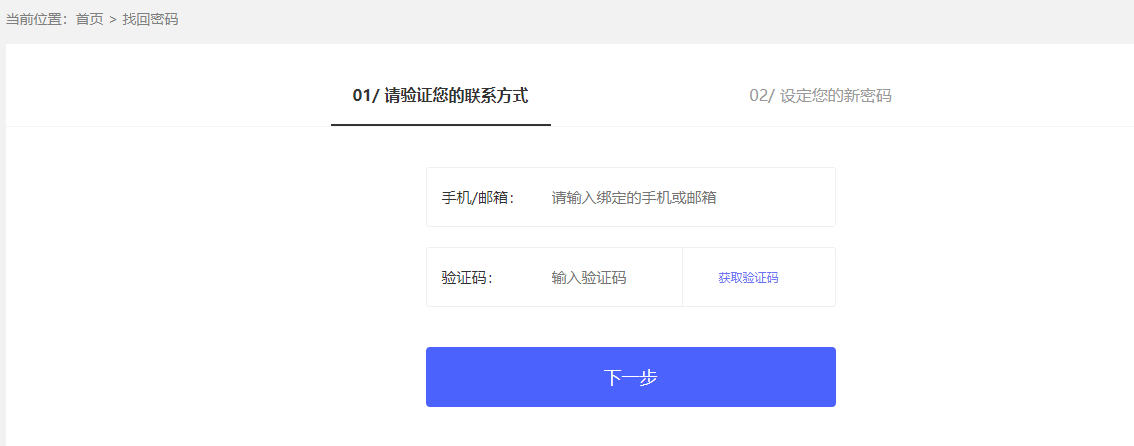Click the 手机/邮箱 field label
This screenshot has width=1134, height=446.
pos(477,198)
